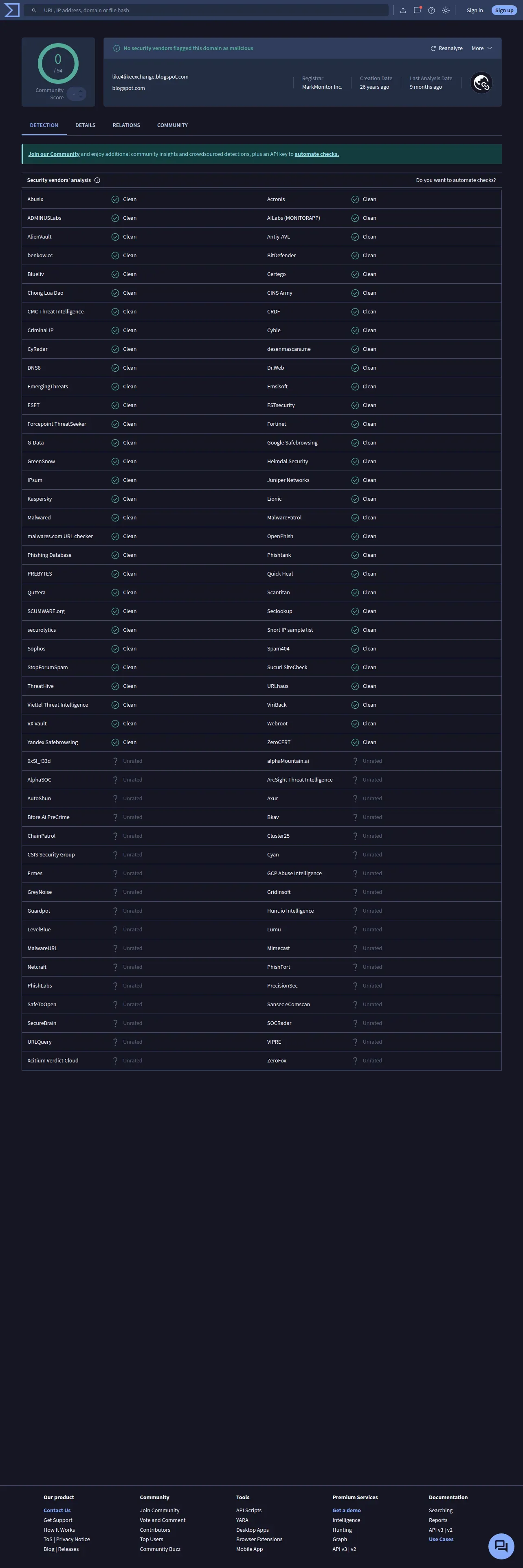Click the Reanalyze button
Screen dimensions: 523x1568
point(446,48)
